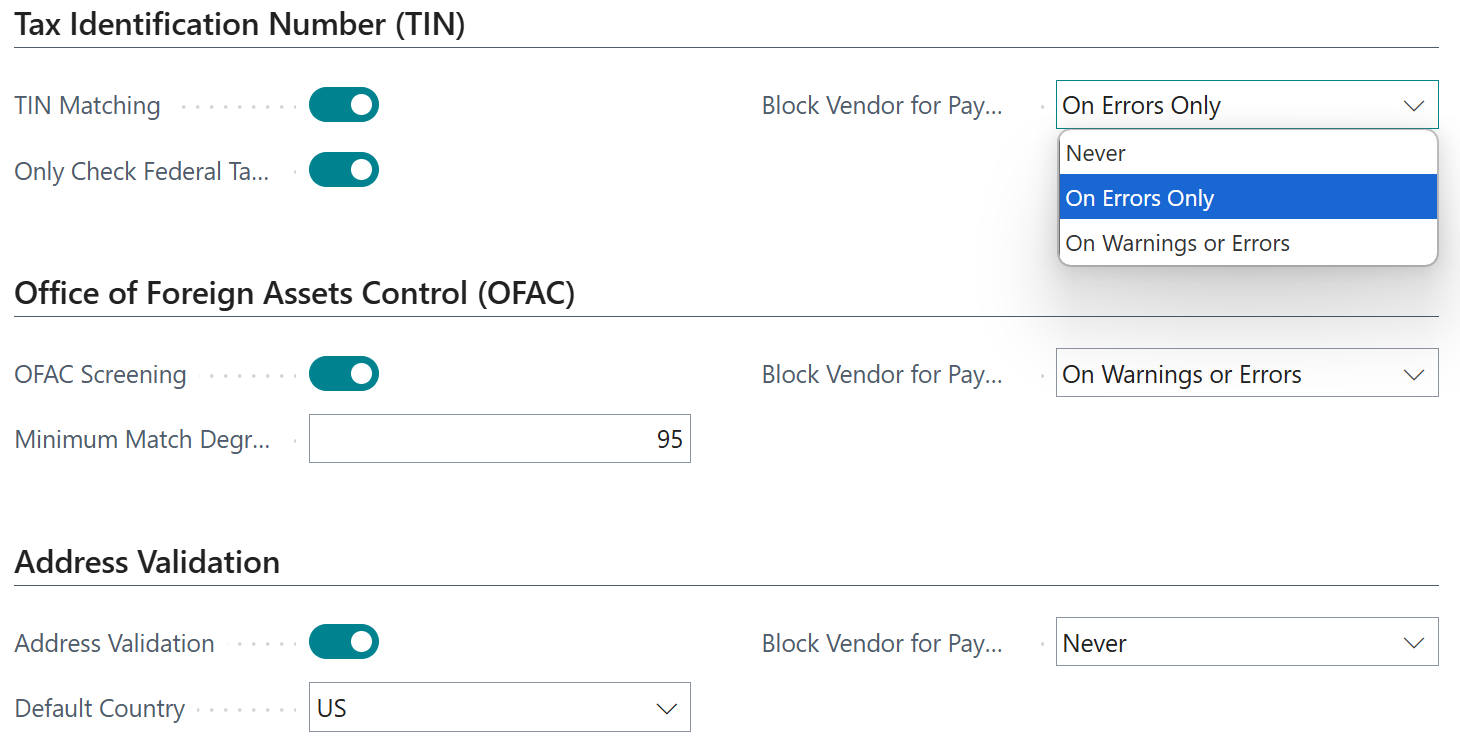The image size is (1460, 753).
Task: Click chevron arrow of TIN Block Vendor dropdown
Action: click(1413, 105)
